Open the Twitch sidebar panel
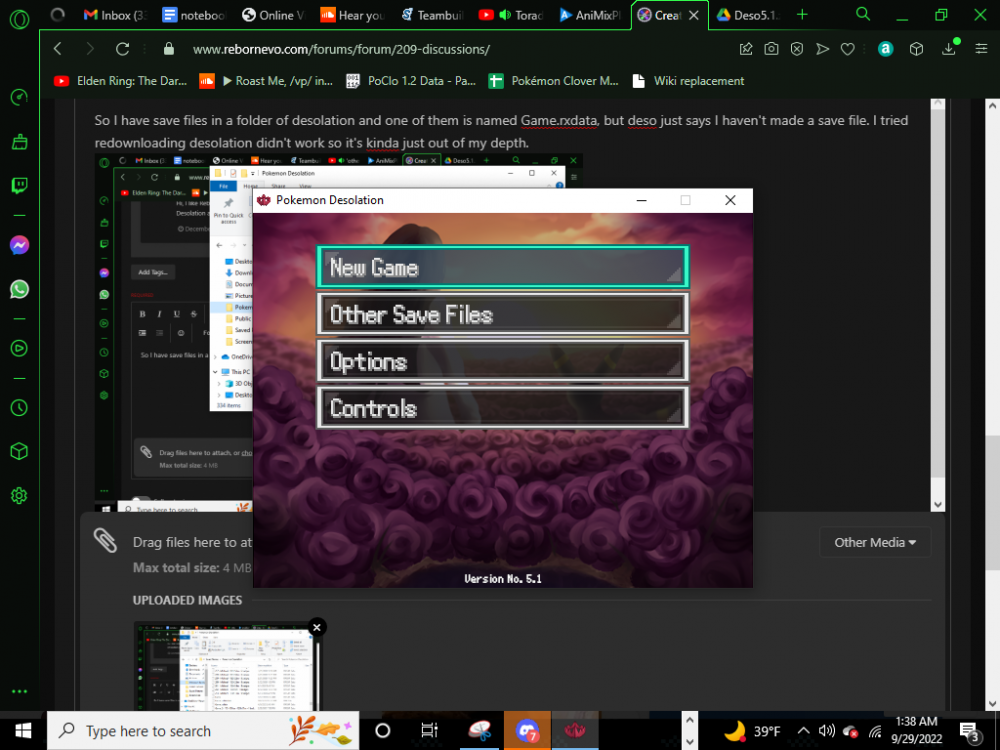 tap(19, 186)
